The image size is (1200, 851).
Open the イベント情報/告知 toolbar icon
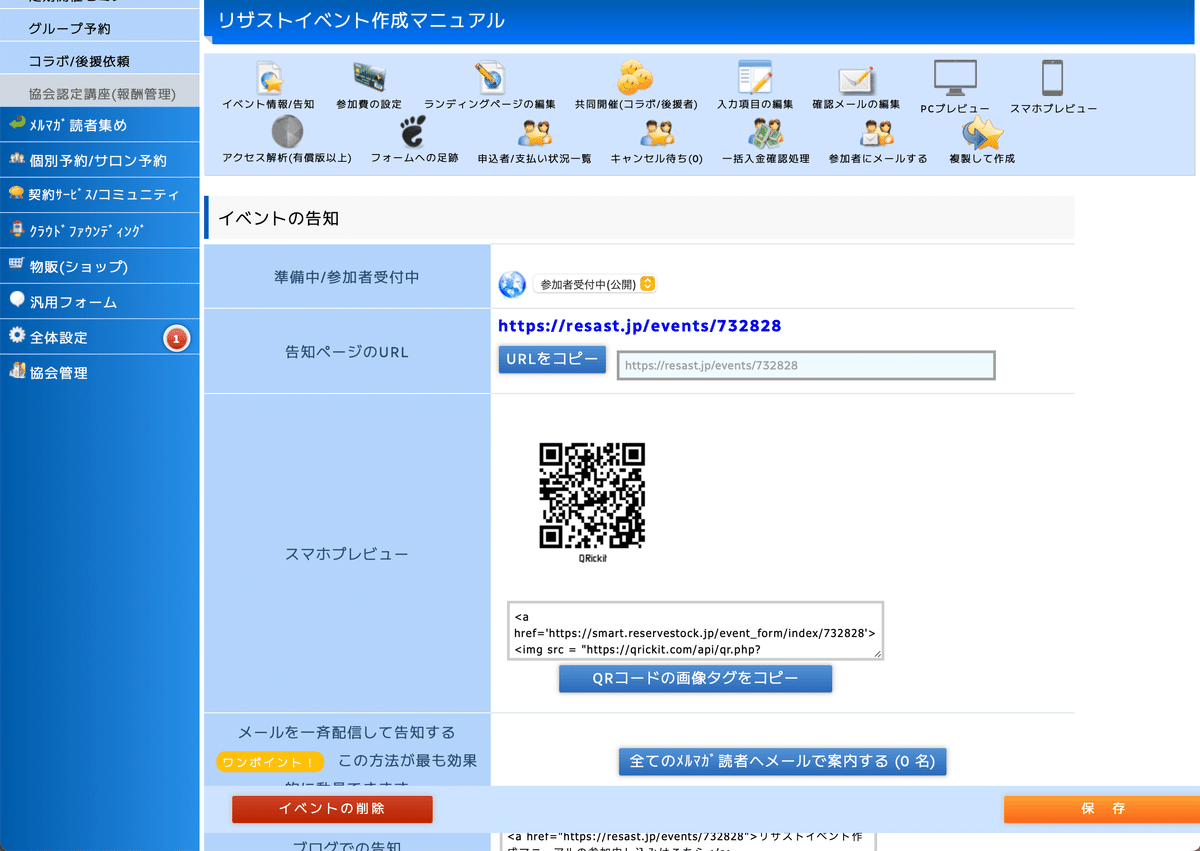click(268, 79)
